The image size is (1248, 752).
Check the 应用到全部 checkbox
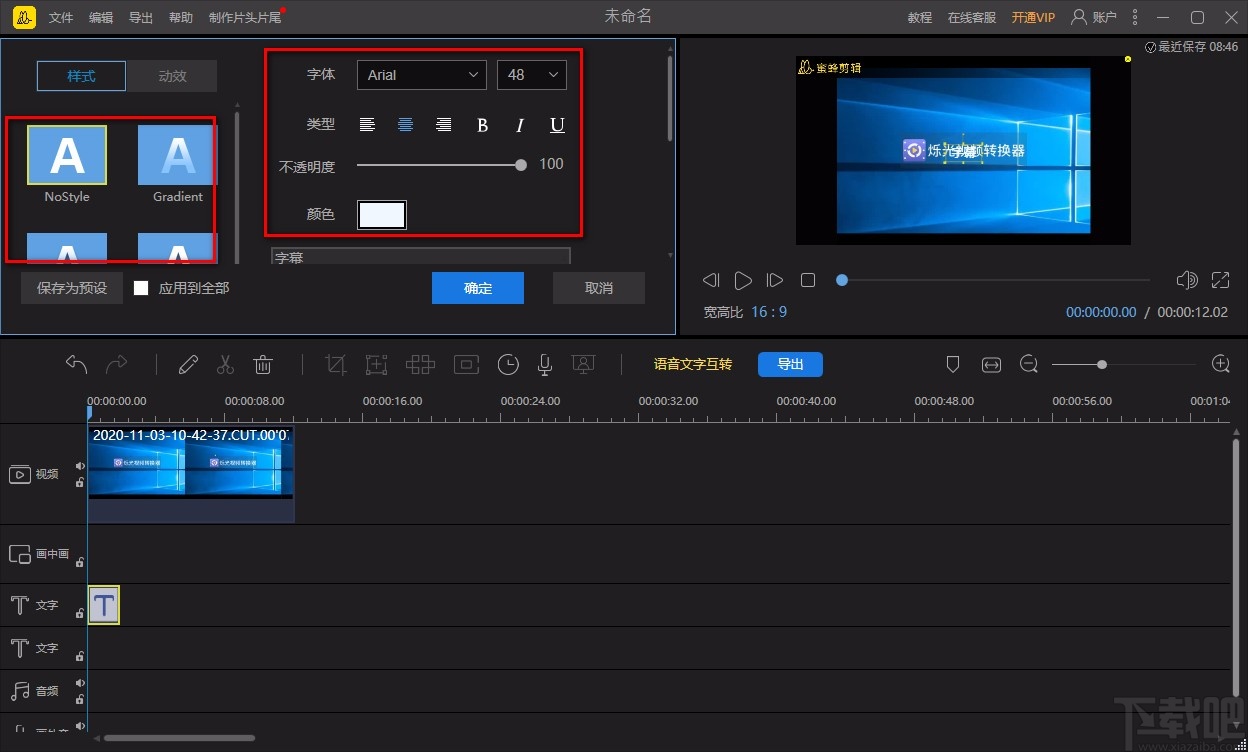click(x=141, y=288)
